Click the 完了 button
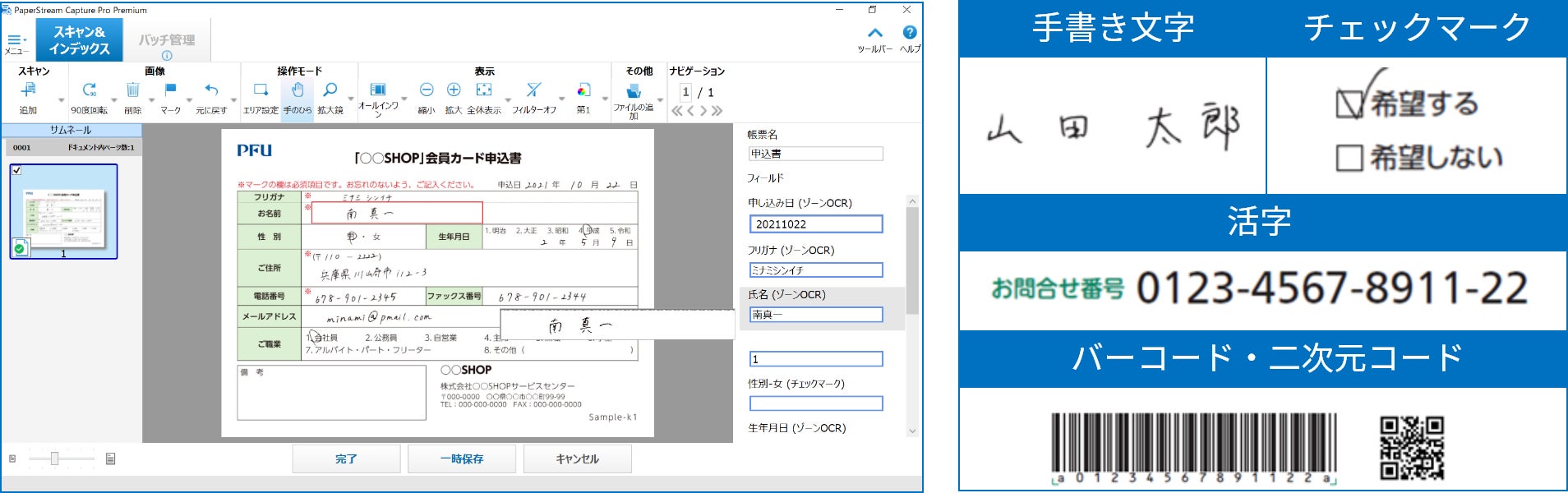Screen dimensions: 1568x493 coord(347,458)
